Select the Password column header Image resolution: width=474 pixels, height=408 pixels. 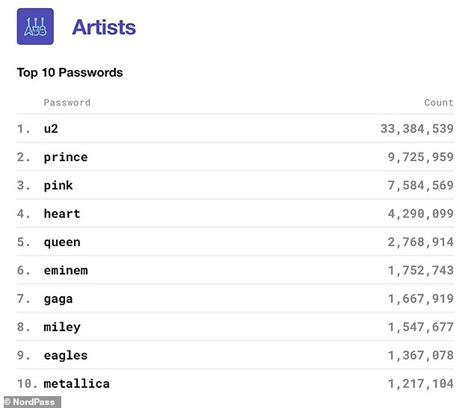[67, 102]
